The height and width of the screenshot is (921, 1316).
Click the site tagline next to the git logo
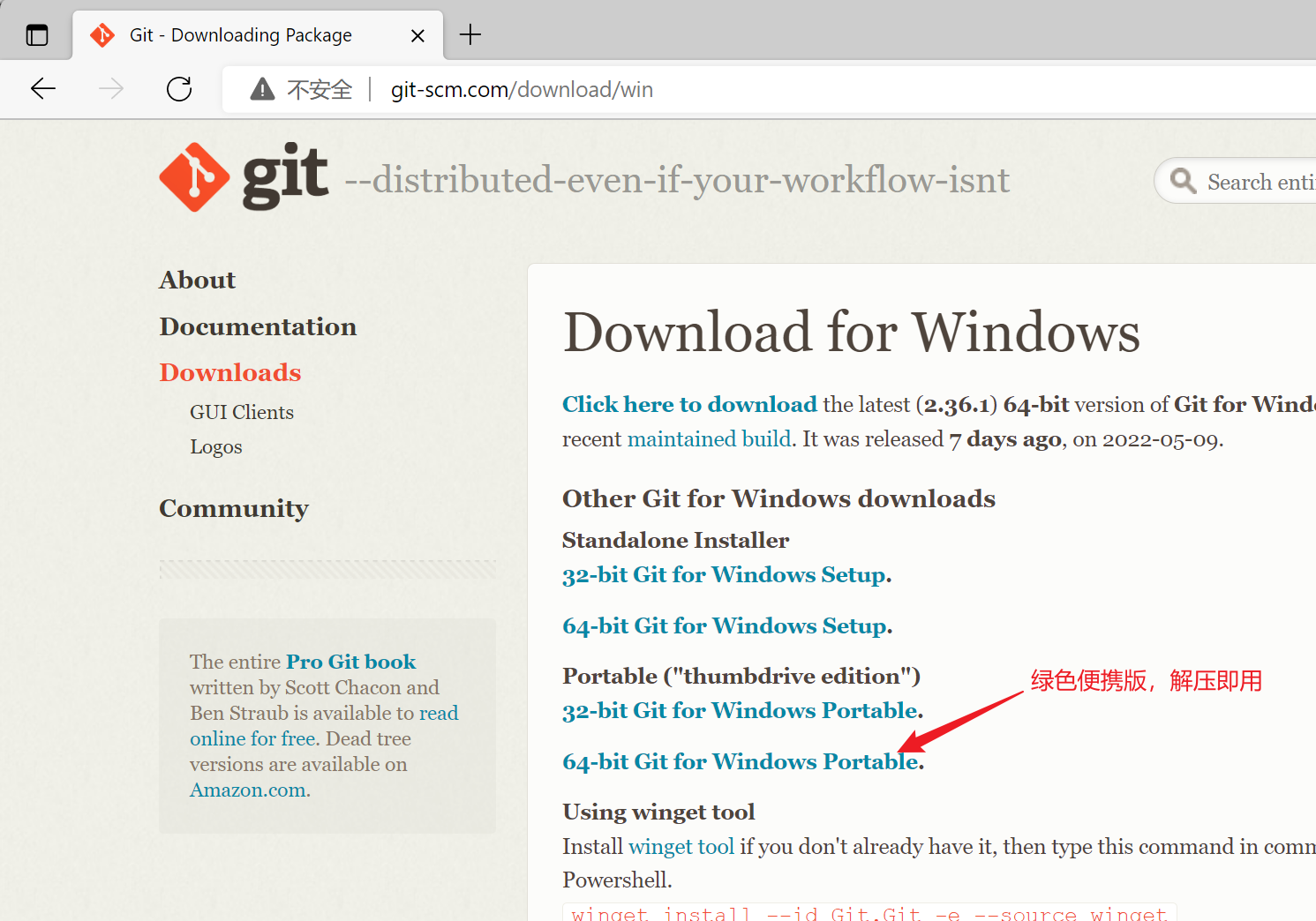click(x=677, y=180)
